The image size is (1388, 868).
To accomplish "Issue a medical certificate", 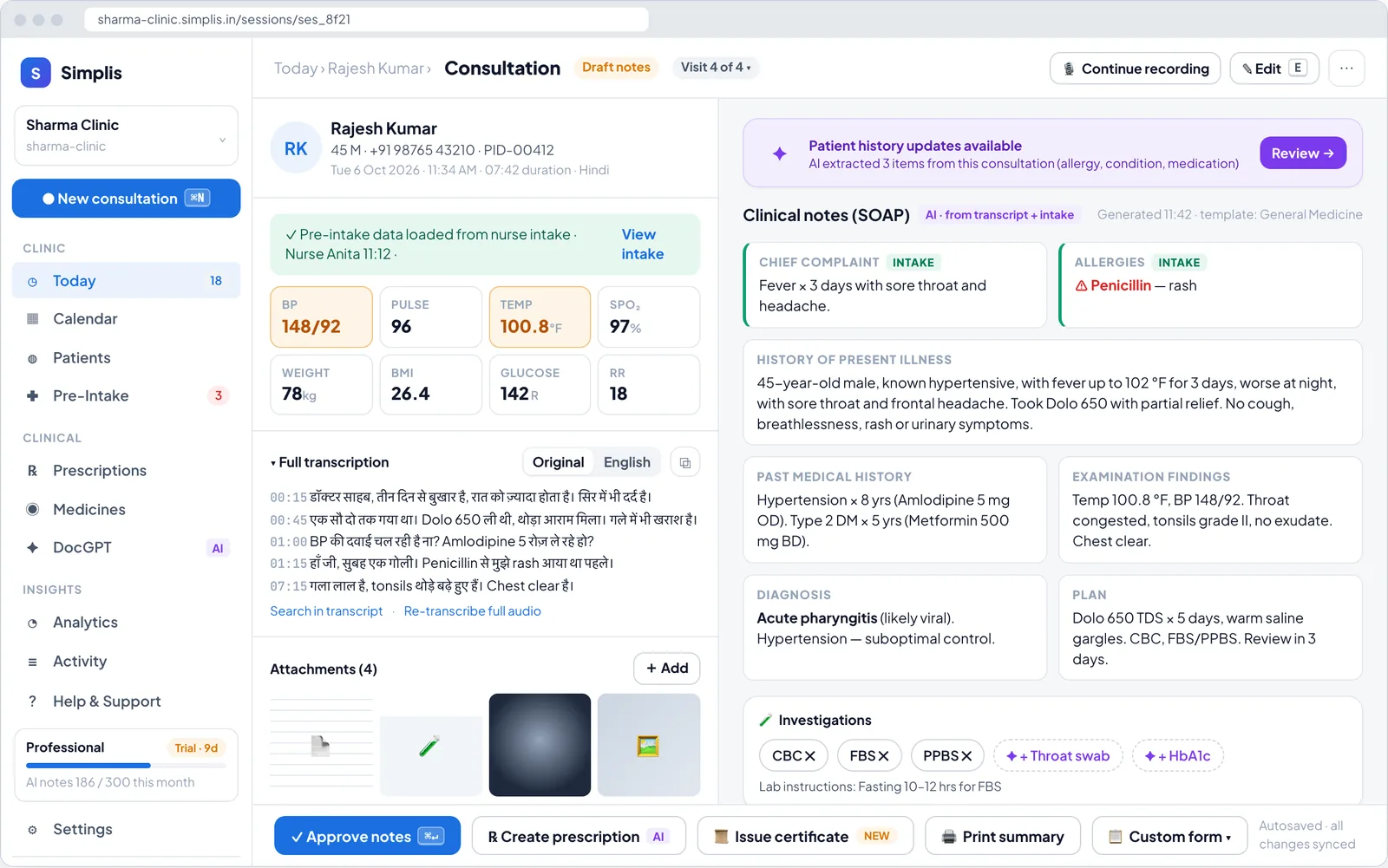I will pos(805,837).
